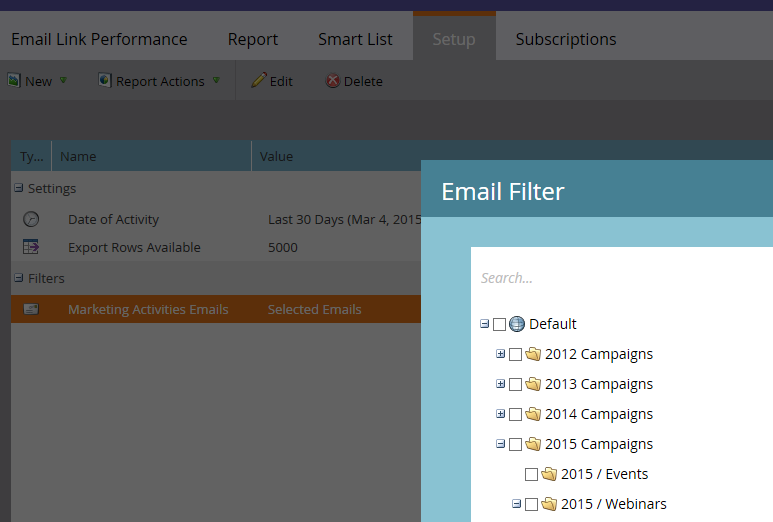This screenshot has width=773, height=522.
Task: Click the 2012 Campaigns folder icon
Action: tap(533, 354)
